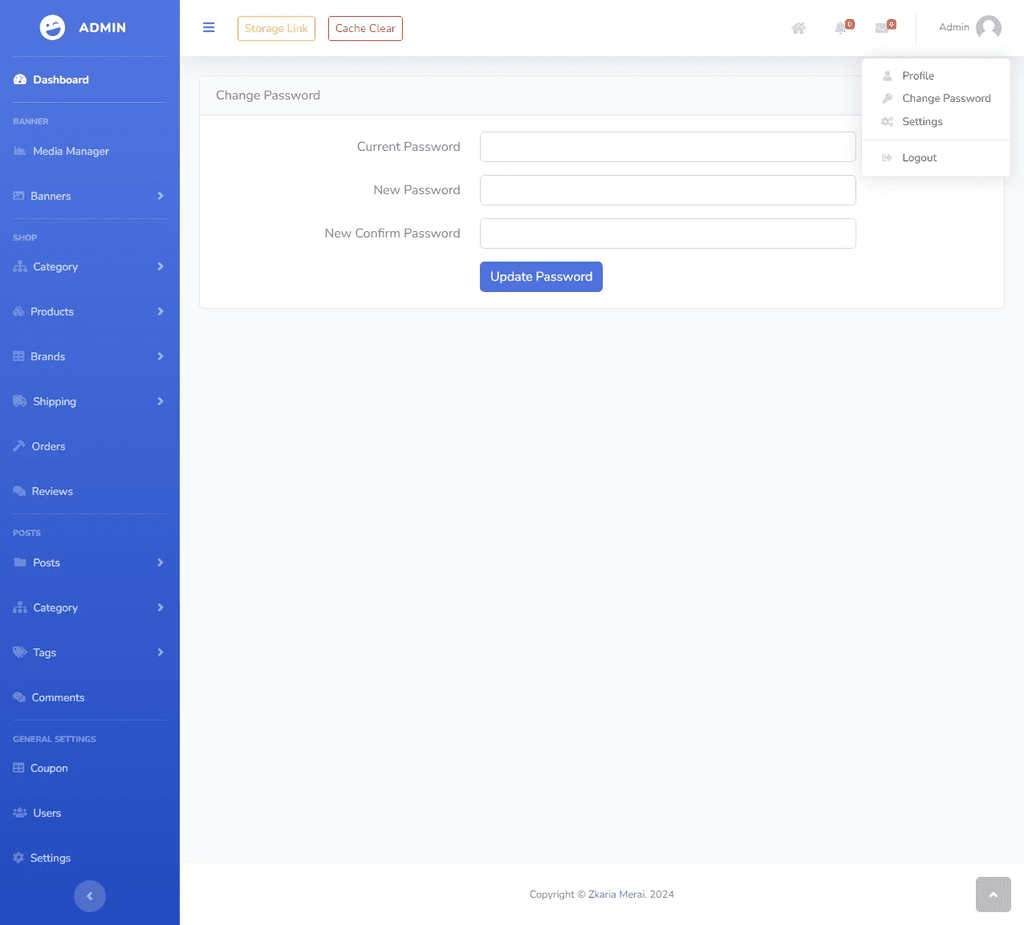Open Comments page from sidebar
1024x925 pixels.
click(58, 698)
